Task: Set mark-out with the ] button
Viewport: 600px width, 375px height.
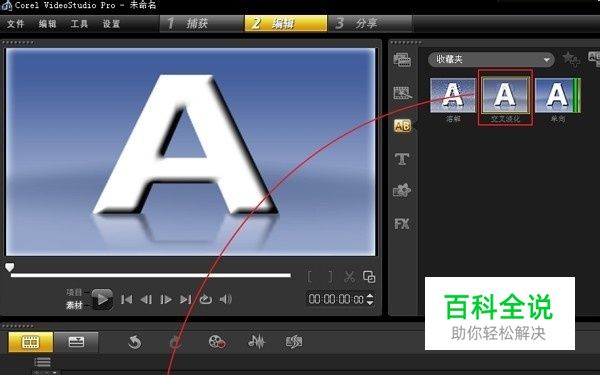Action: [330, 276]
